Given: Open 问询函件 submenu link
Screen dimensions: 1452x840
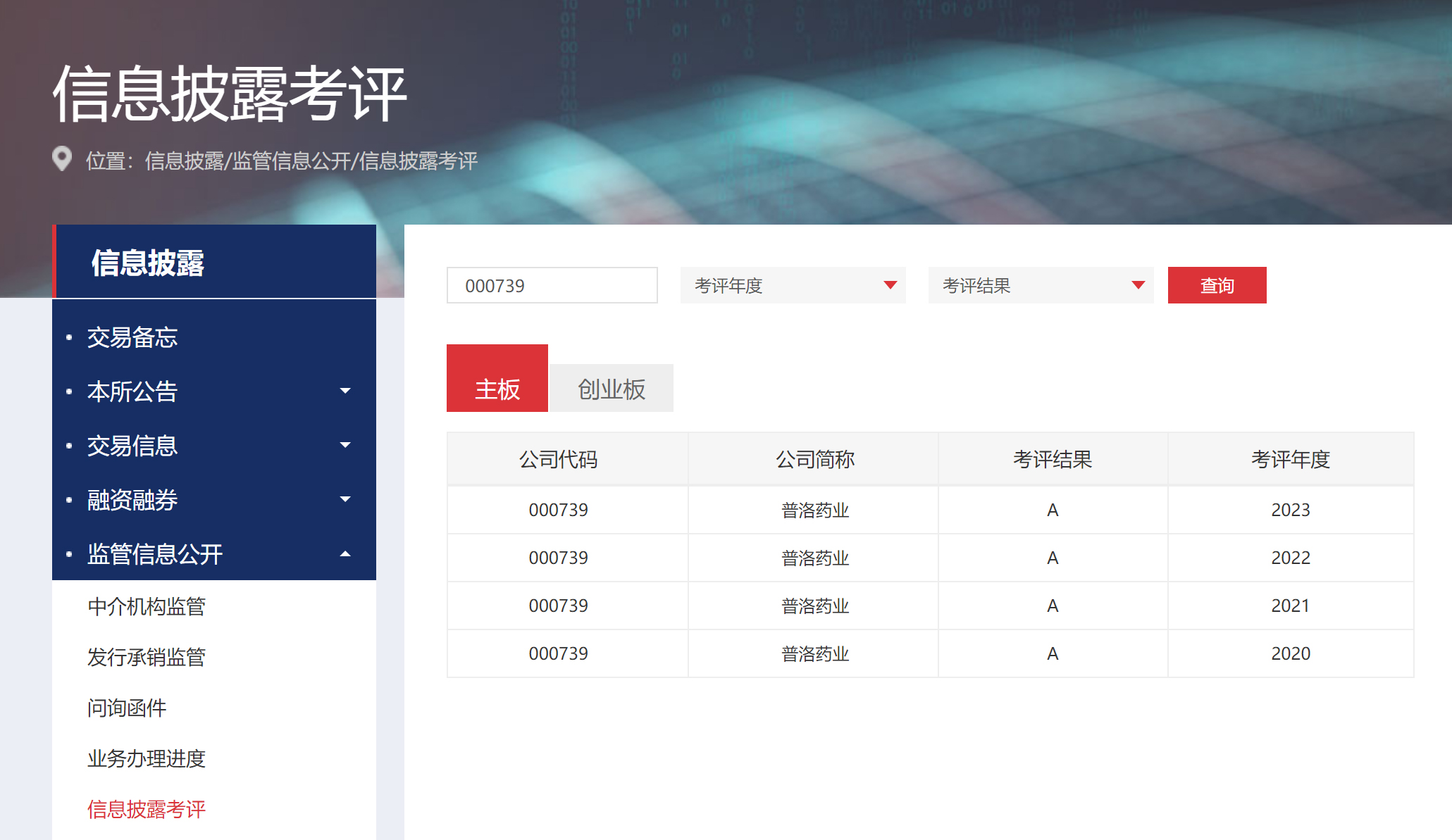Looking at the screenshot, I should 127,708.
